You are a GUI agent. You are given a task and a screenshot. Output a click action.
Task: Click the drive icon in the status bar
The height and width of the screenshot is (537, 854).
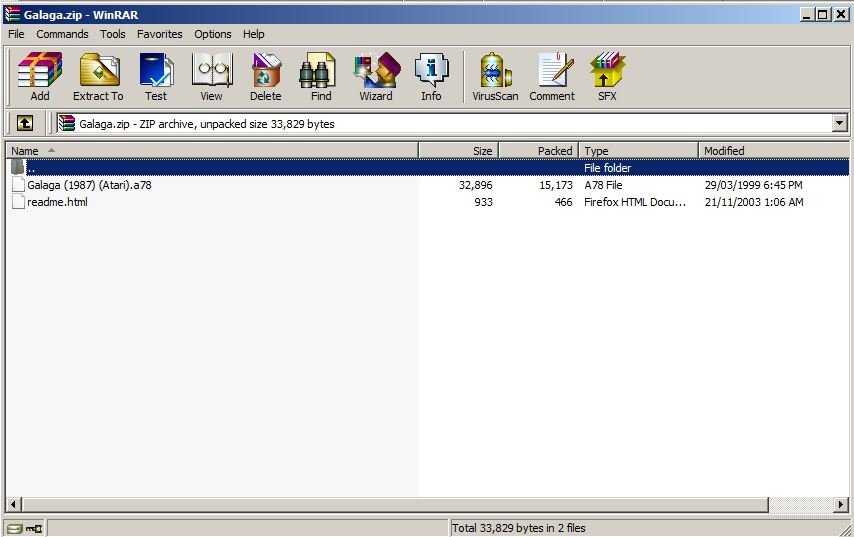click(x=15, y=528)
